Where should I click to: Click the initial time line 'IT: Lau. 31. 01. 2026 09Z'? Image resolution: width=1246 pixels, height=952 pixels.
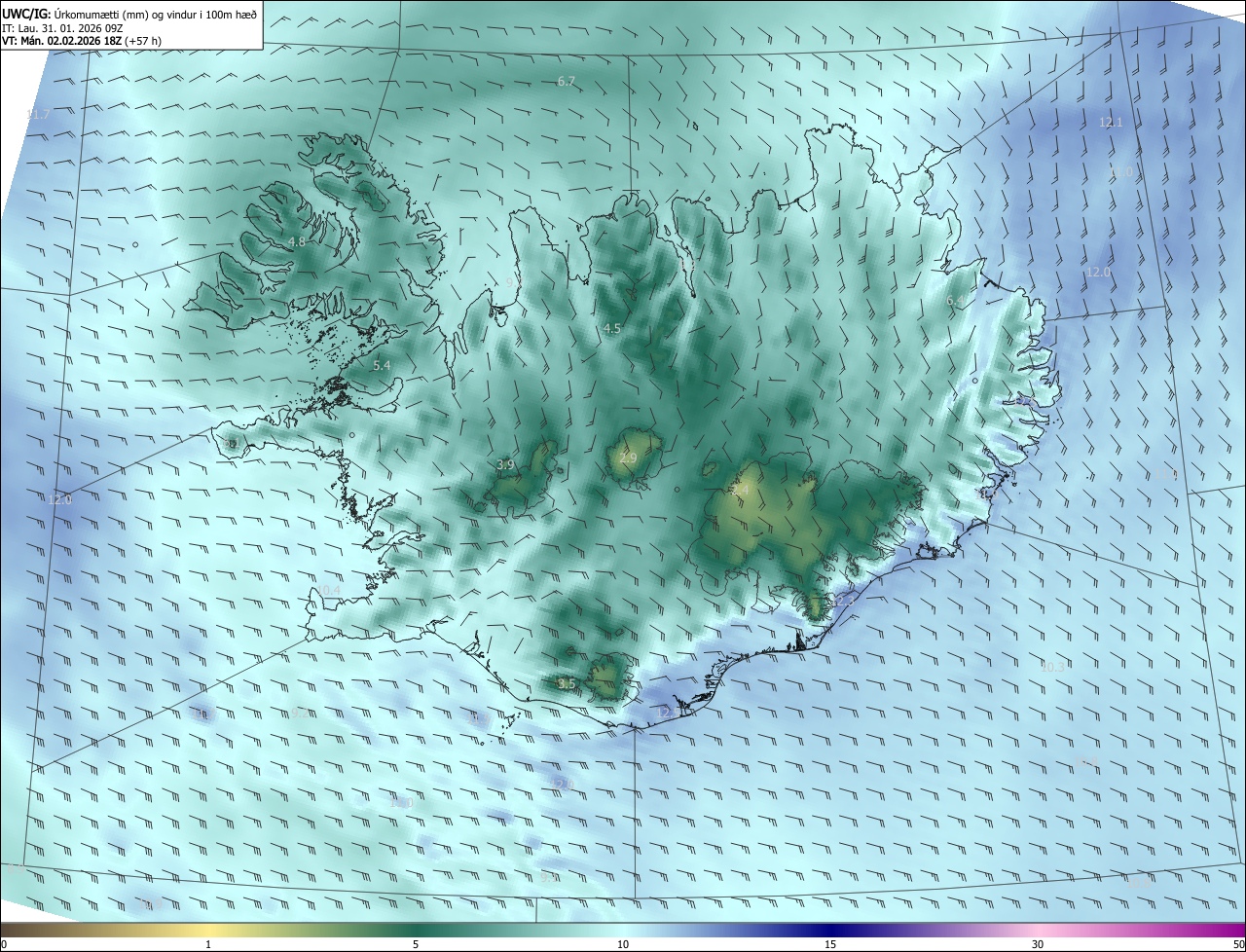click(62, 27)
